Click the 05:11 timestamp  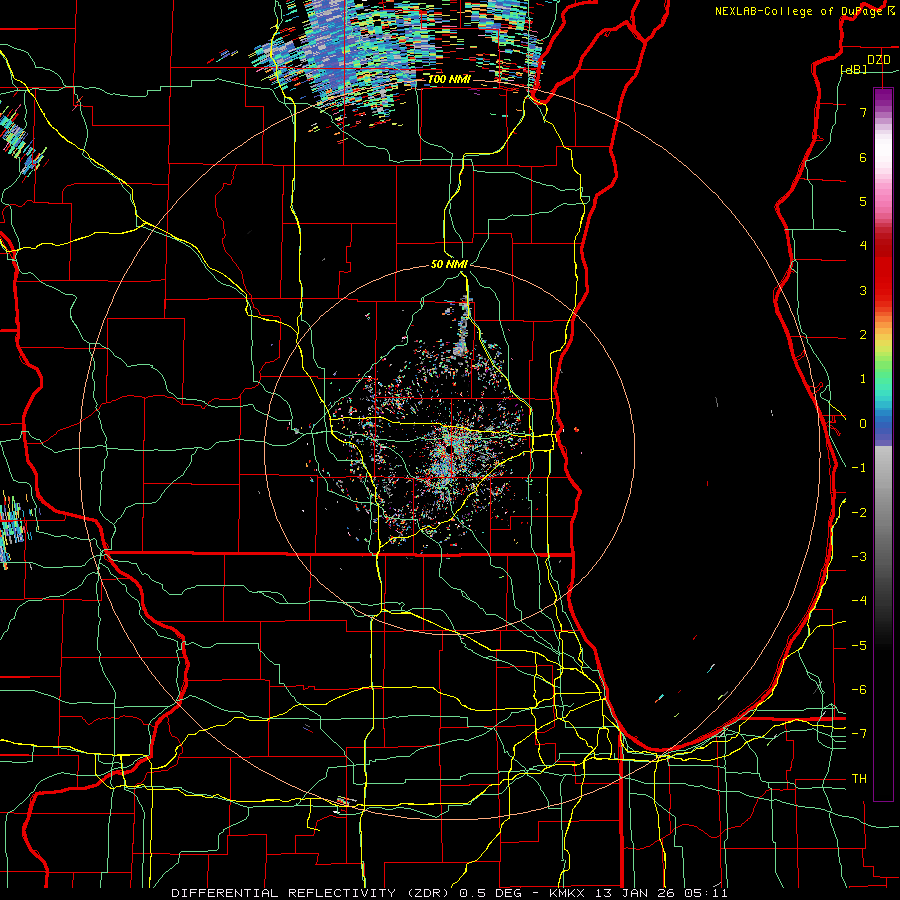[x=705, y=893]
